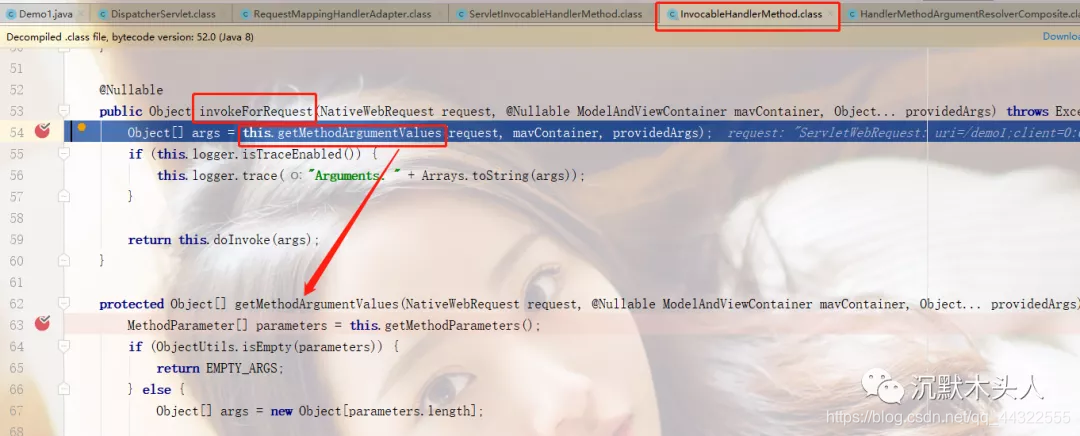Screen dimensions: 1080x436
Task: Click the @Nullable annotation on line 52
Action: pyautogui.click(x=131, y=90)
